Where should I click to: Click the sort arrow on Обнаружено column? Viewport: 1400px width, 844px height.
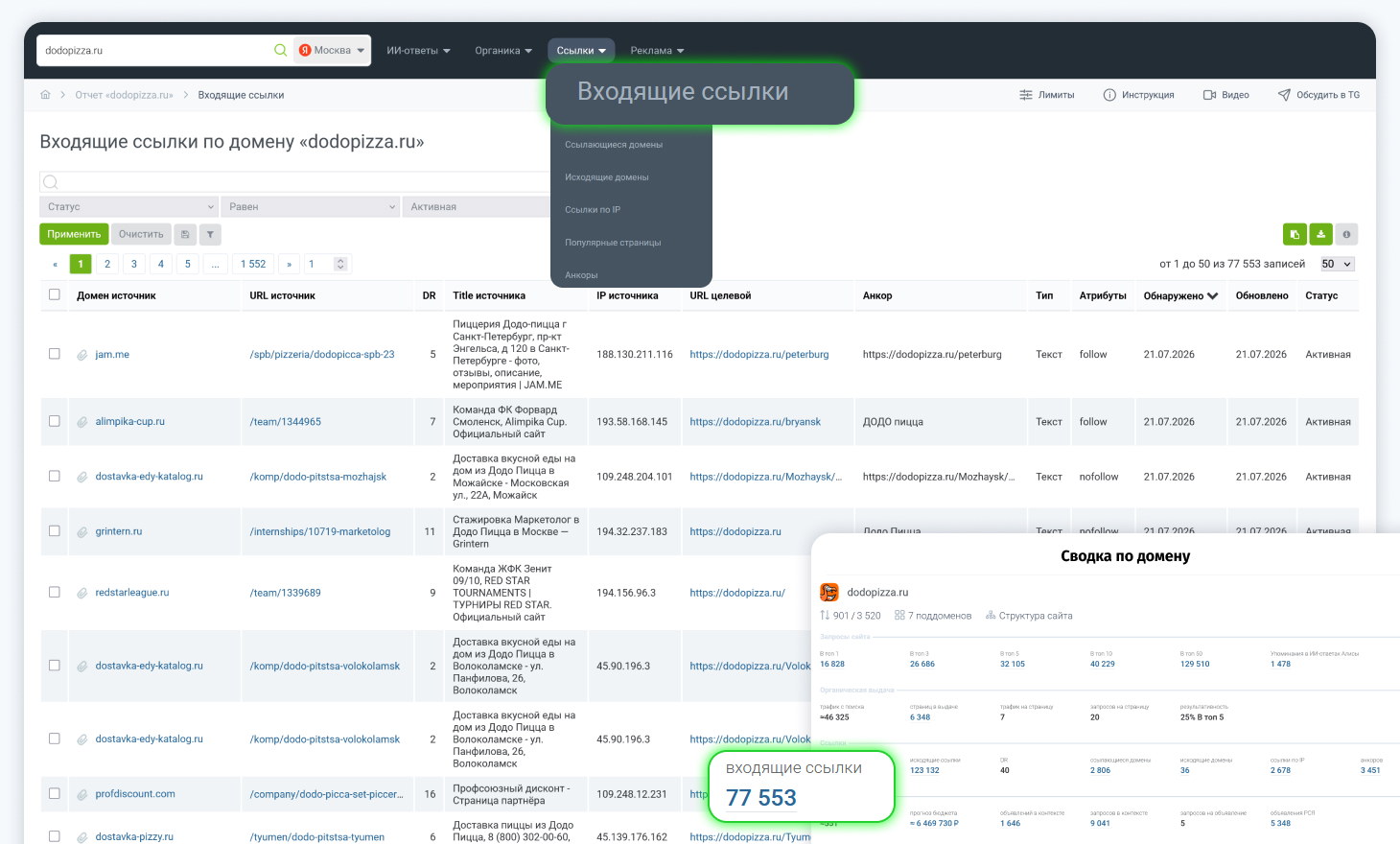(1213, 296)
